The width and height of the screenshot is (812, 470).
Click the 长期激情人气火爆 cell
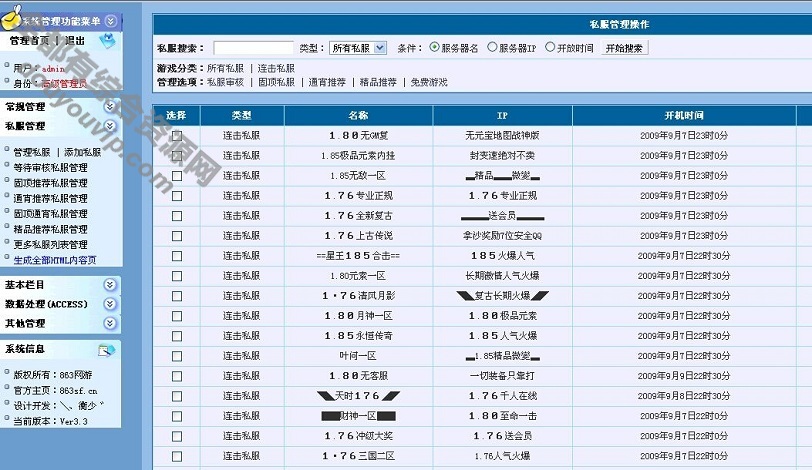point(502,276)
